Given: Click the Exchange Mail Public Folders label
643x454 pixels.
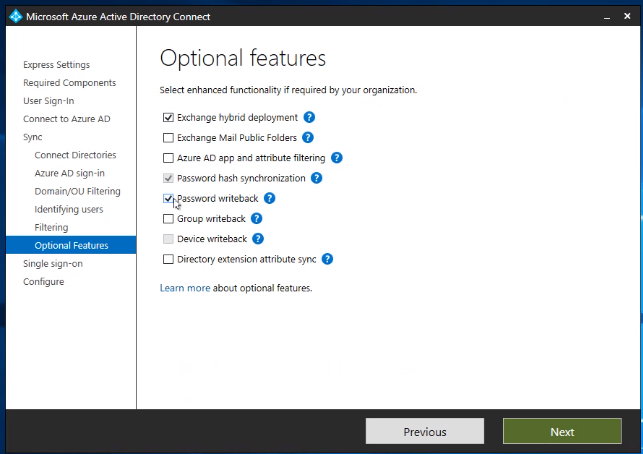Looking at the screenshot, I should pos(237,138).
